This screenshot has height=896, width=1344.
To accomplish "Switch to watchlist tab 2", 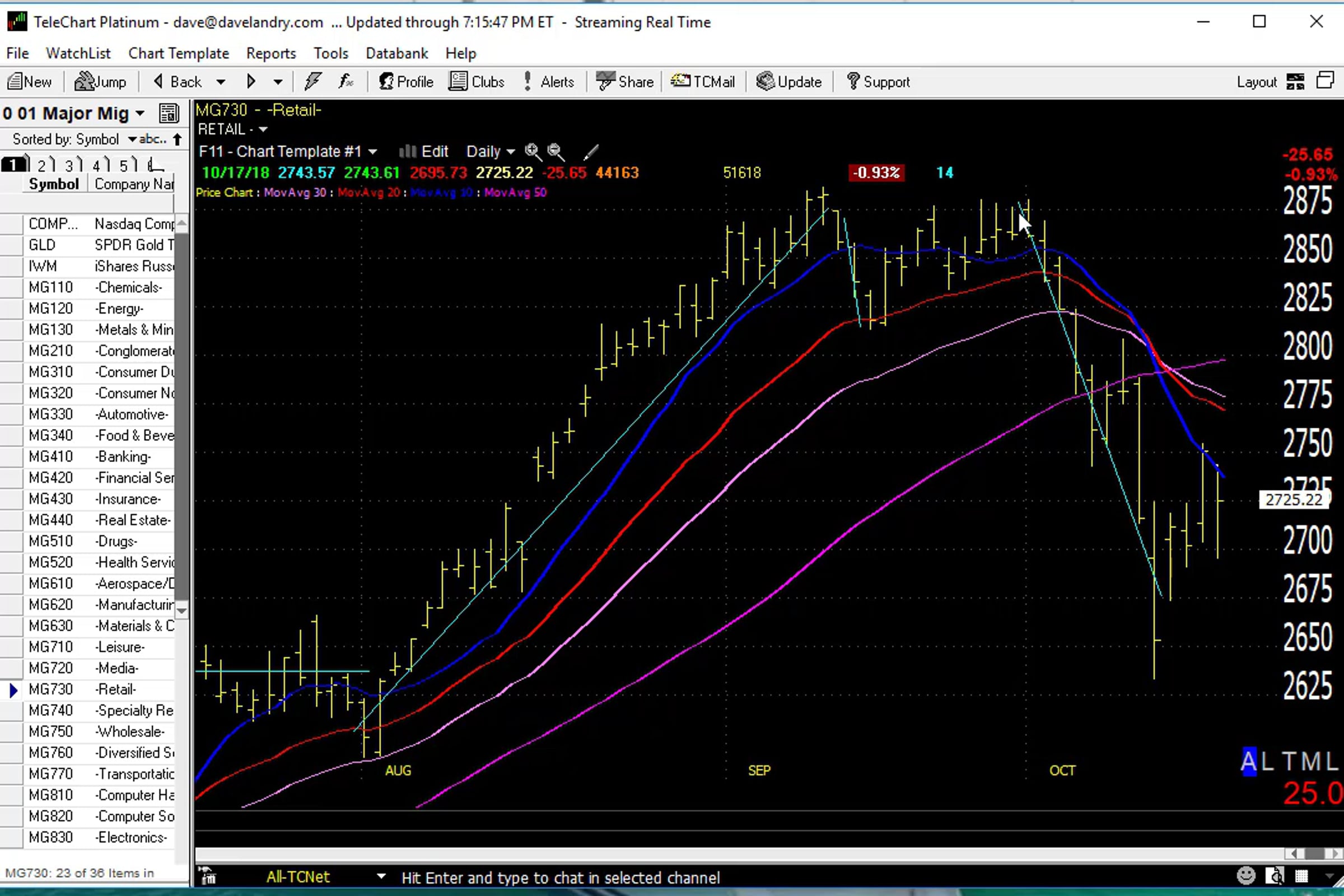I will point(43,165).
